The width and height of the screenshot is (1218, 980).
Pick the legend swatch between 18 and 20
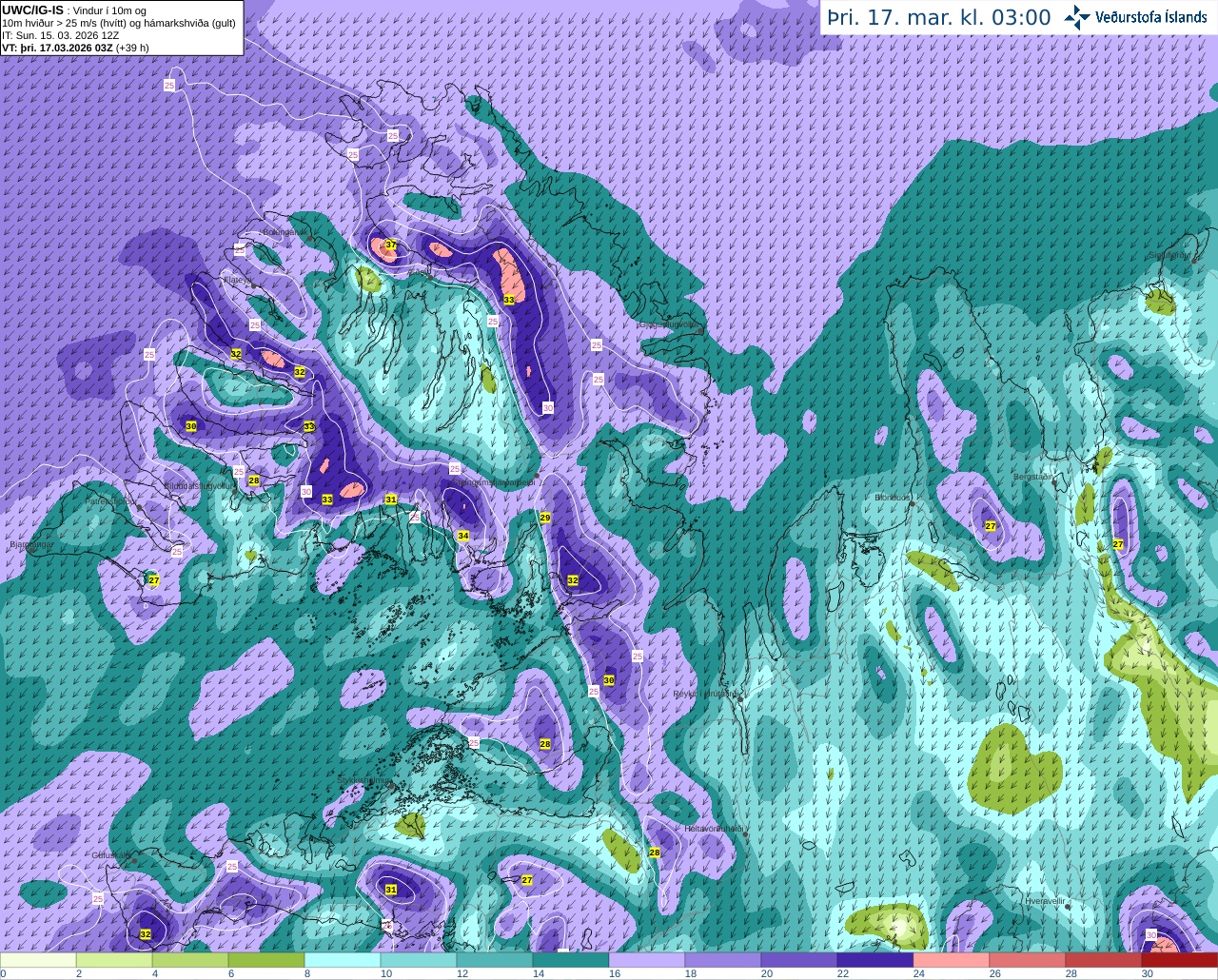723,960
